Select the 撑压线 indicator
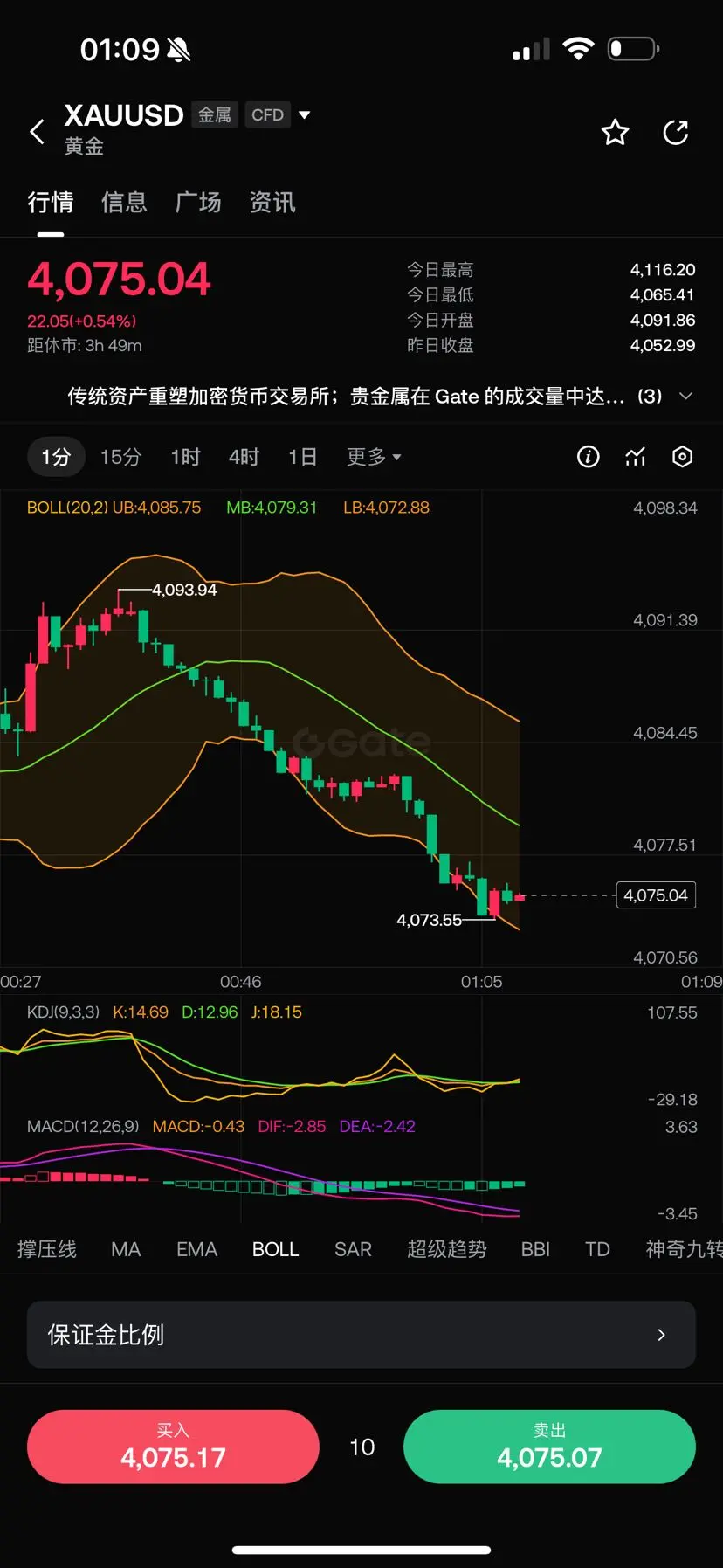 47,1249
